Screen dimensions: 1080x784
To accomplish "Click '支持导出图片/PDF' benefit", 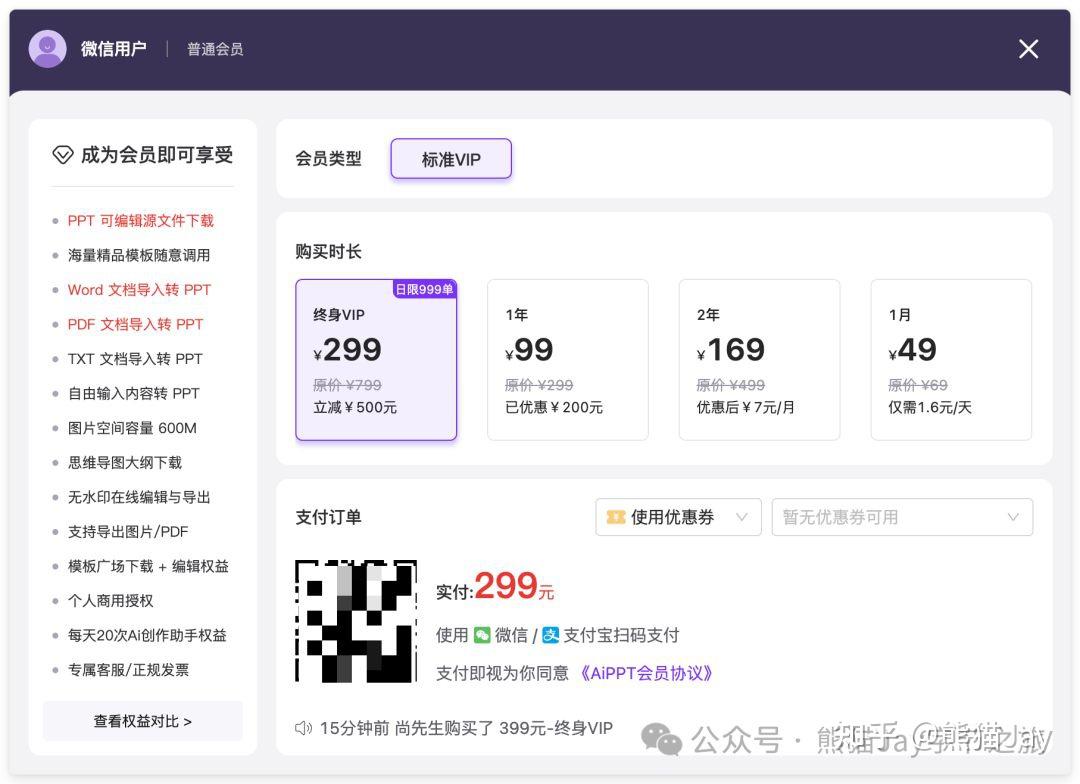I will pyautogui.click(x=128, y=532).
